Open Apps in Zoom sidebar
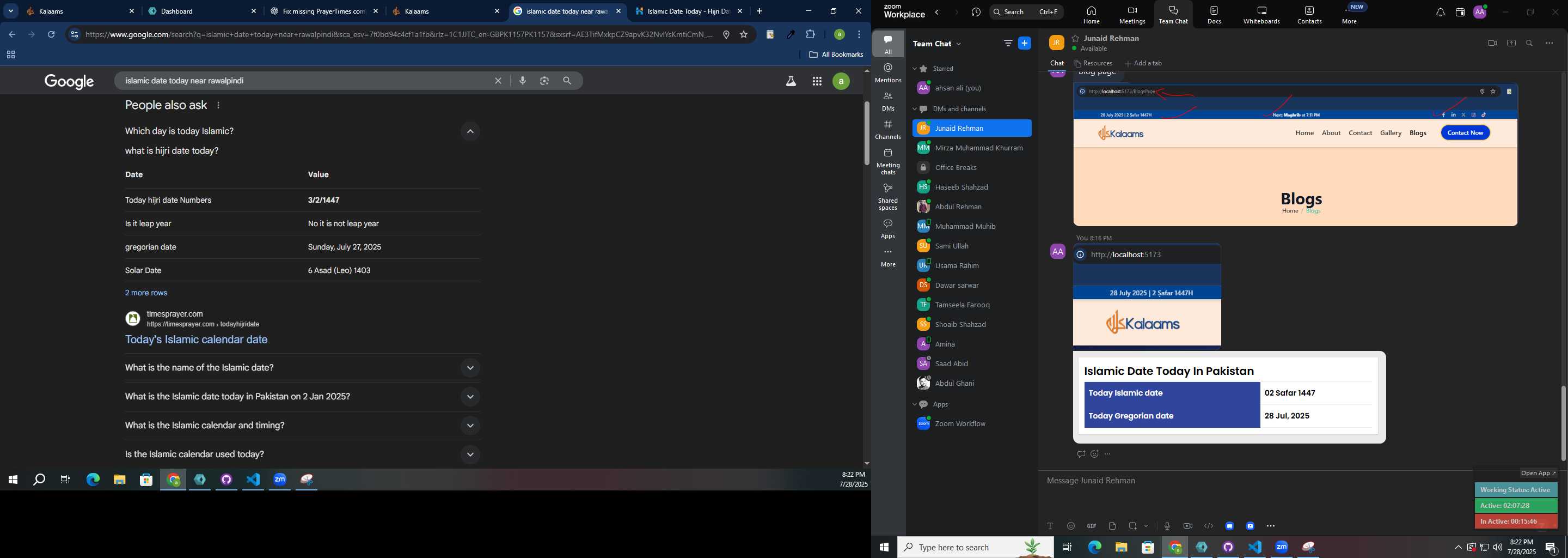The height and width of the screenshot is (558, 1568). (888, 229)
